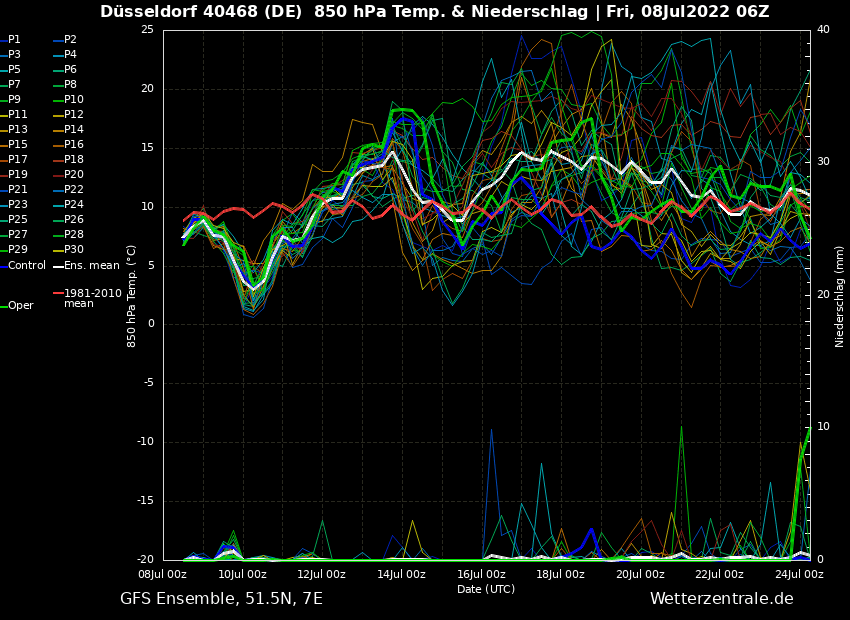
Task: Click the 25 temperature axis tick
Action: pos(147,30)
